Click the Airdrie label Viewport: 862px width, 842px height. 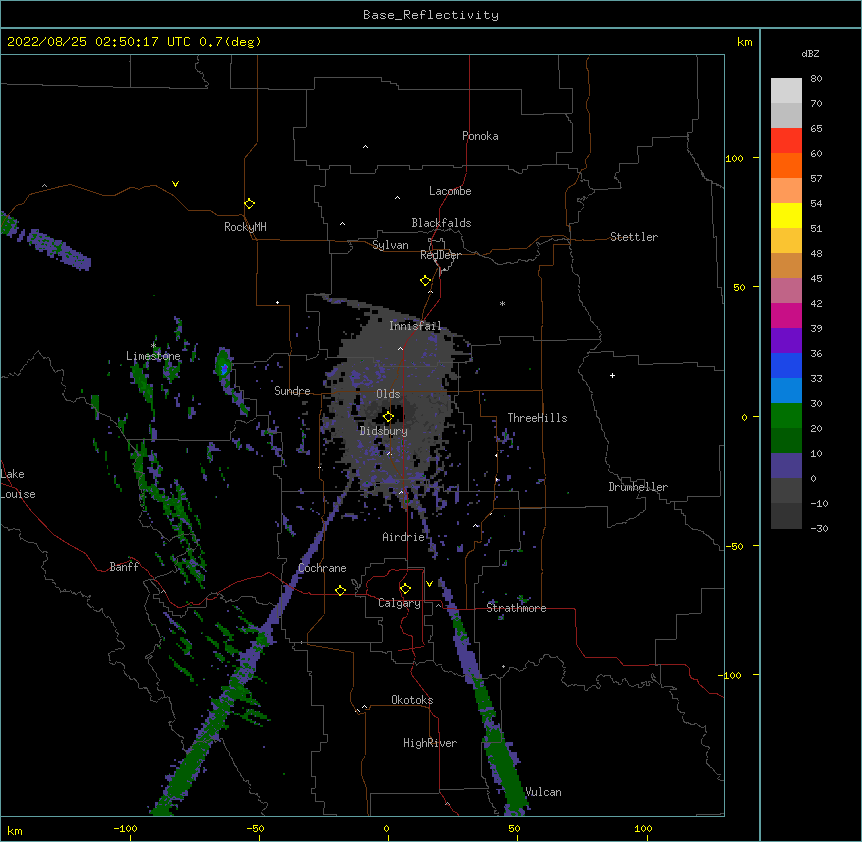[x=404, y=537]
